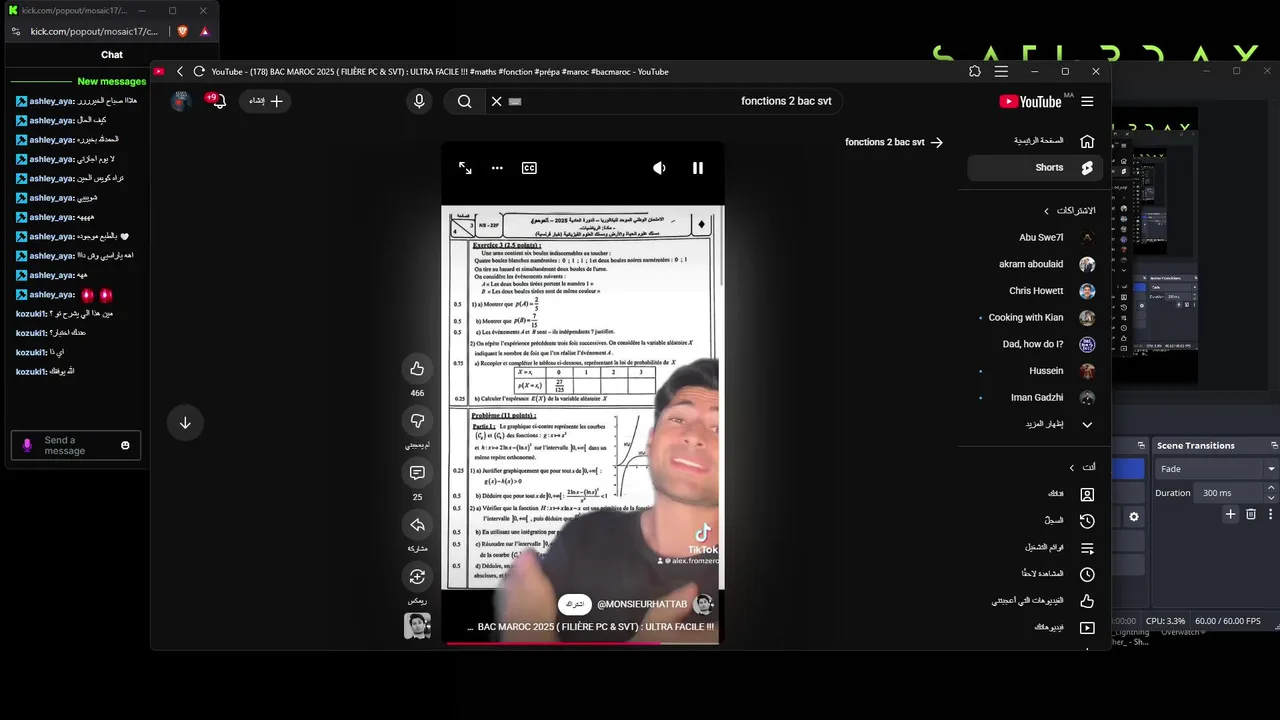
Task: Toggle closed captions on the Short
Action: pos(529,168)
